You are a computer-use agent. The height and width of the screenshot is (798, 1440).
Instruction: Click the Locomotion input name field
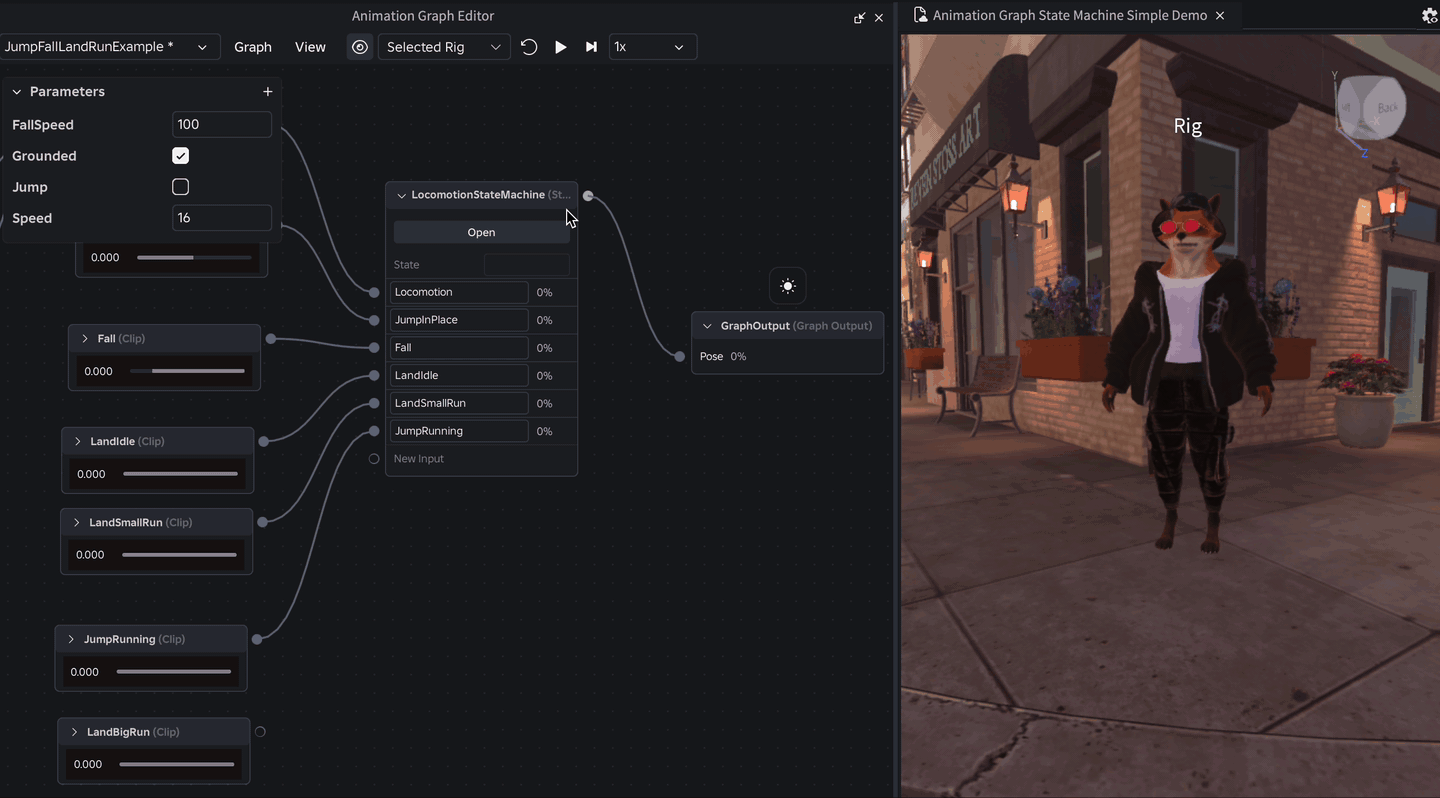[x=459, y=292]
